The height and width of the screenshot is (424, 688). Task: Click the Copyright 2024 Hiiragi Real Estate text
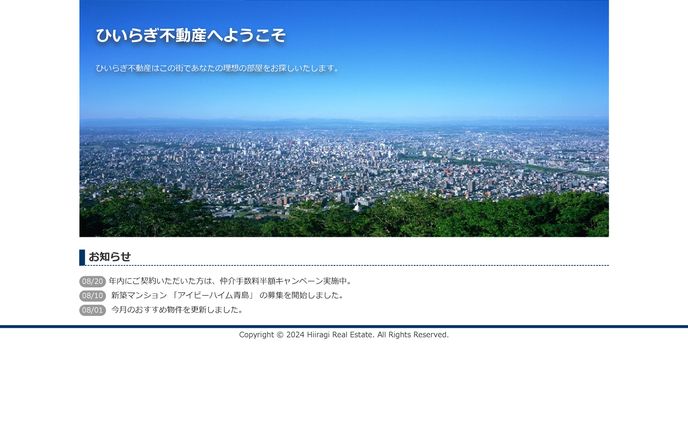click(x=344, y=335)
